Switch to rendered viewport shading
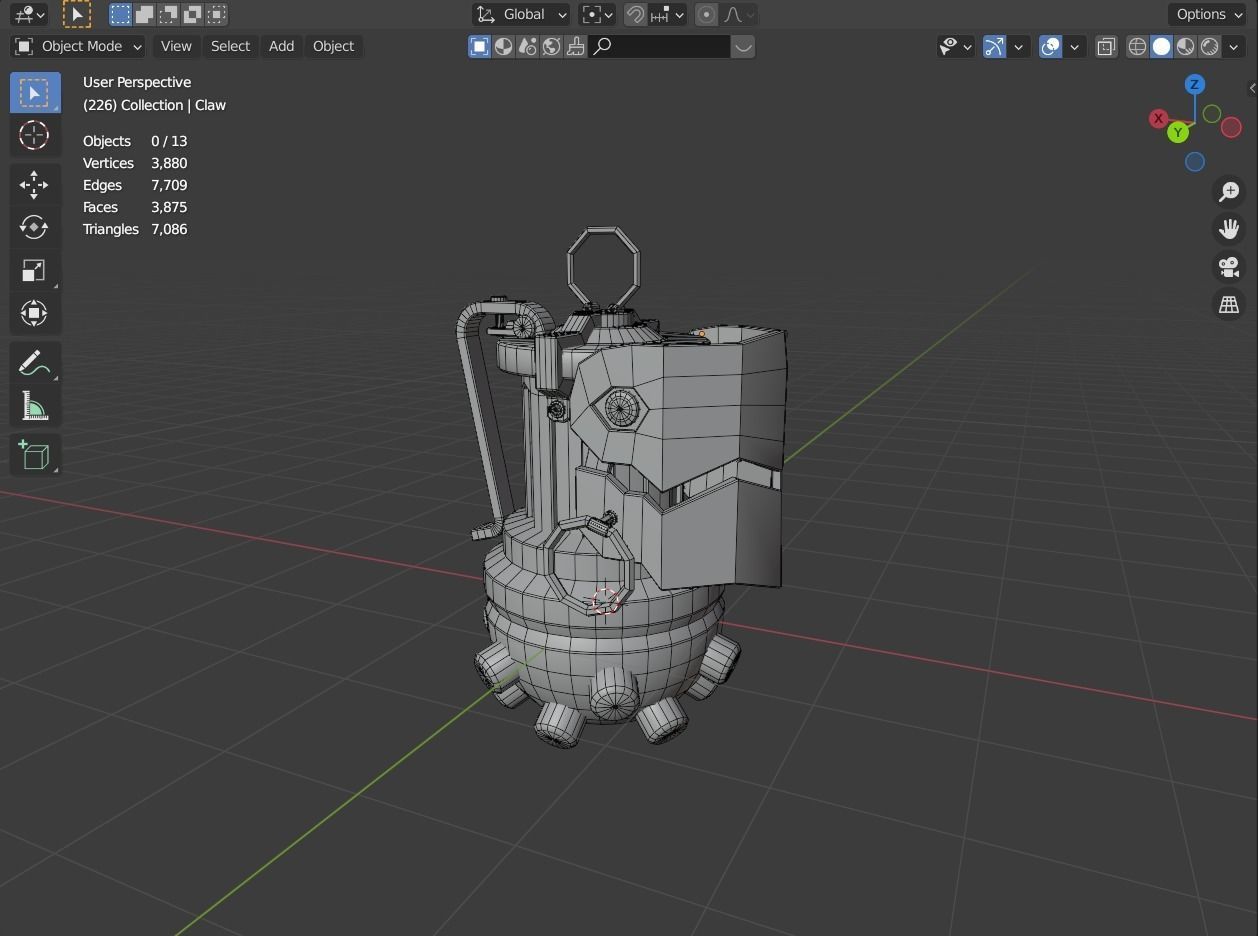This screenshot has height=936, width=1258. tap(1209, 46)
